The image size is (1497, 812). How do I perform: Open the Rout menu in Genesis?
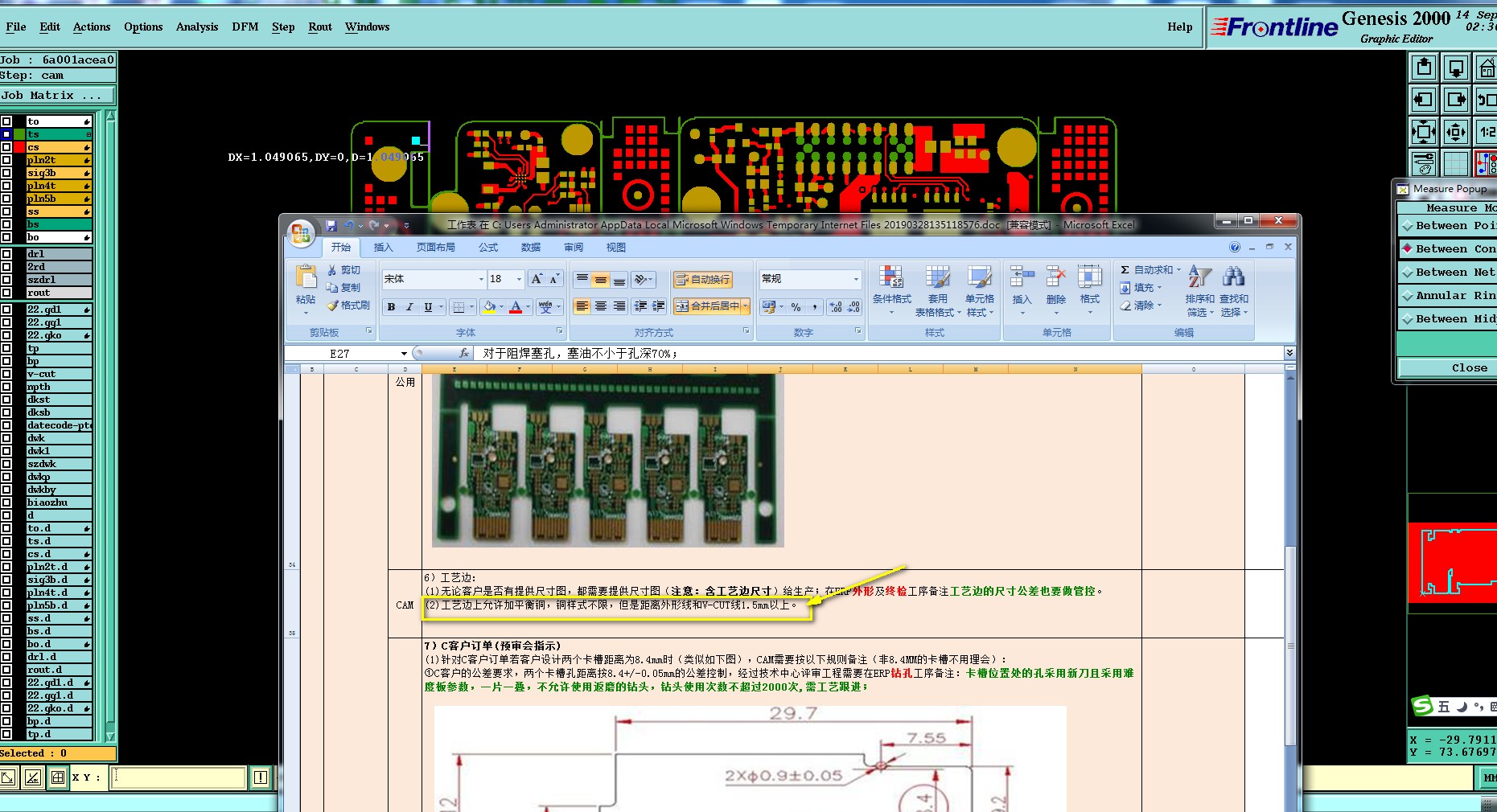point(320,27)
